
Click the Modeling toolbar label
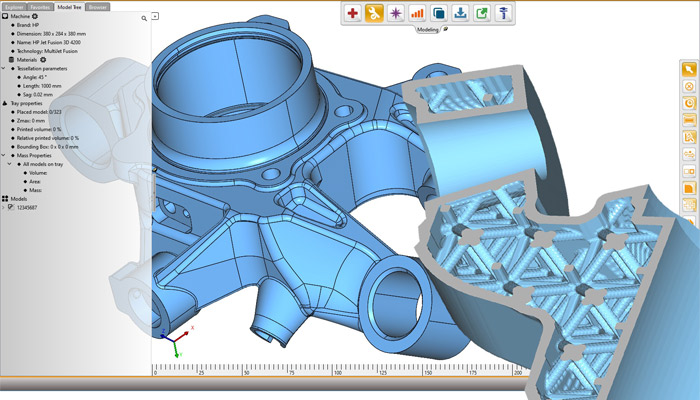tap(427, 29)
